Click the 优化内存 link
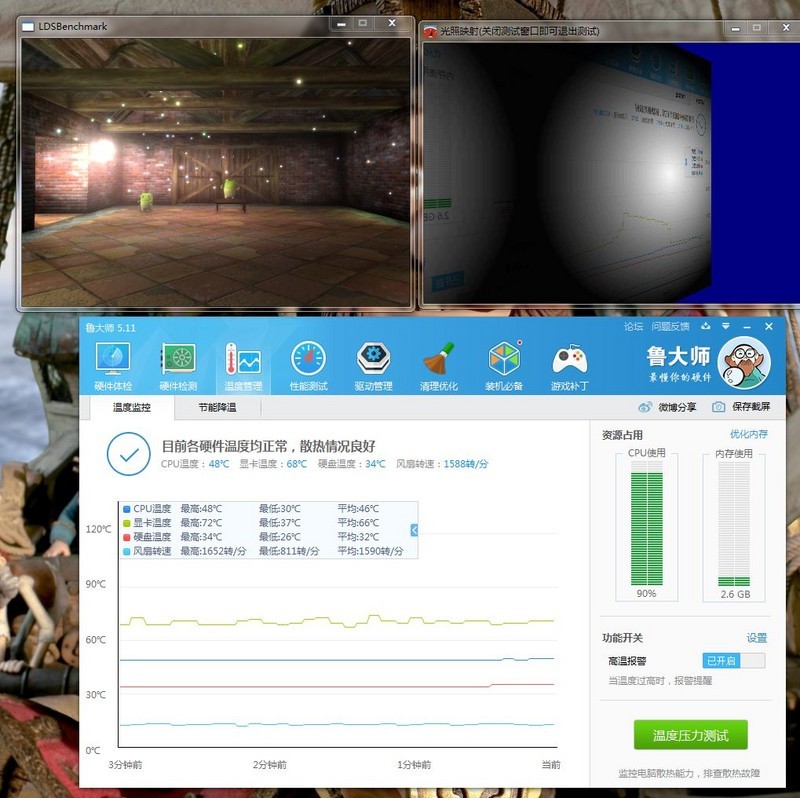 coord(748,434)
